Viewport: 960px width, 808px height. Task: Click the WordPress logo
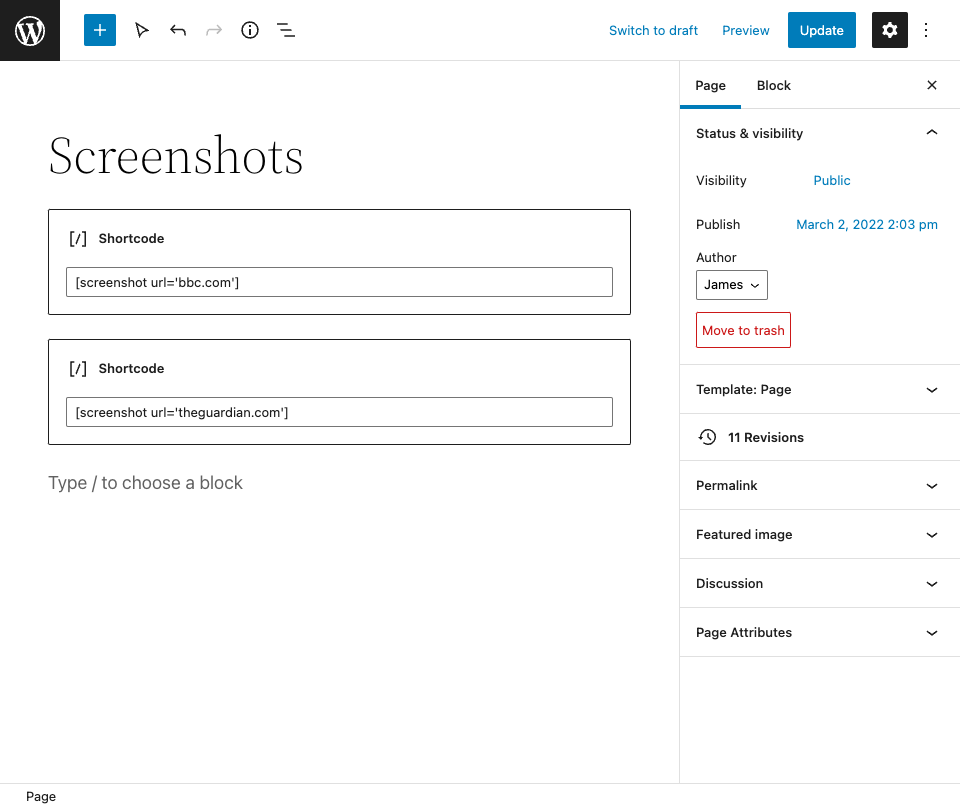pos(29,30)
